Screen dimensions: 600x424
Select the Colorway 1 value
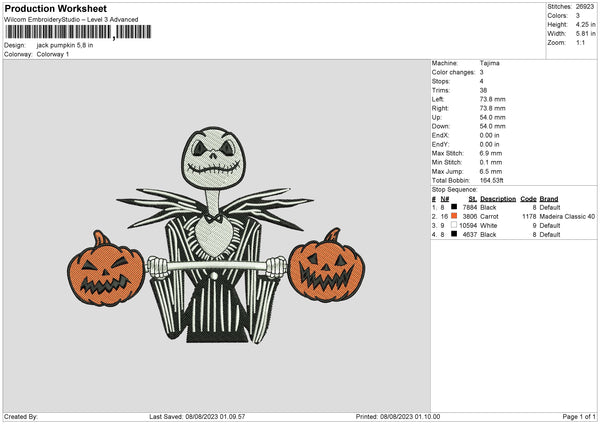tap(53, 54)
